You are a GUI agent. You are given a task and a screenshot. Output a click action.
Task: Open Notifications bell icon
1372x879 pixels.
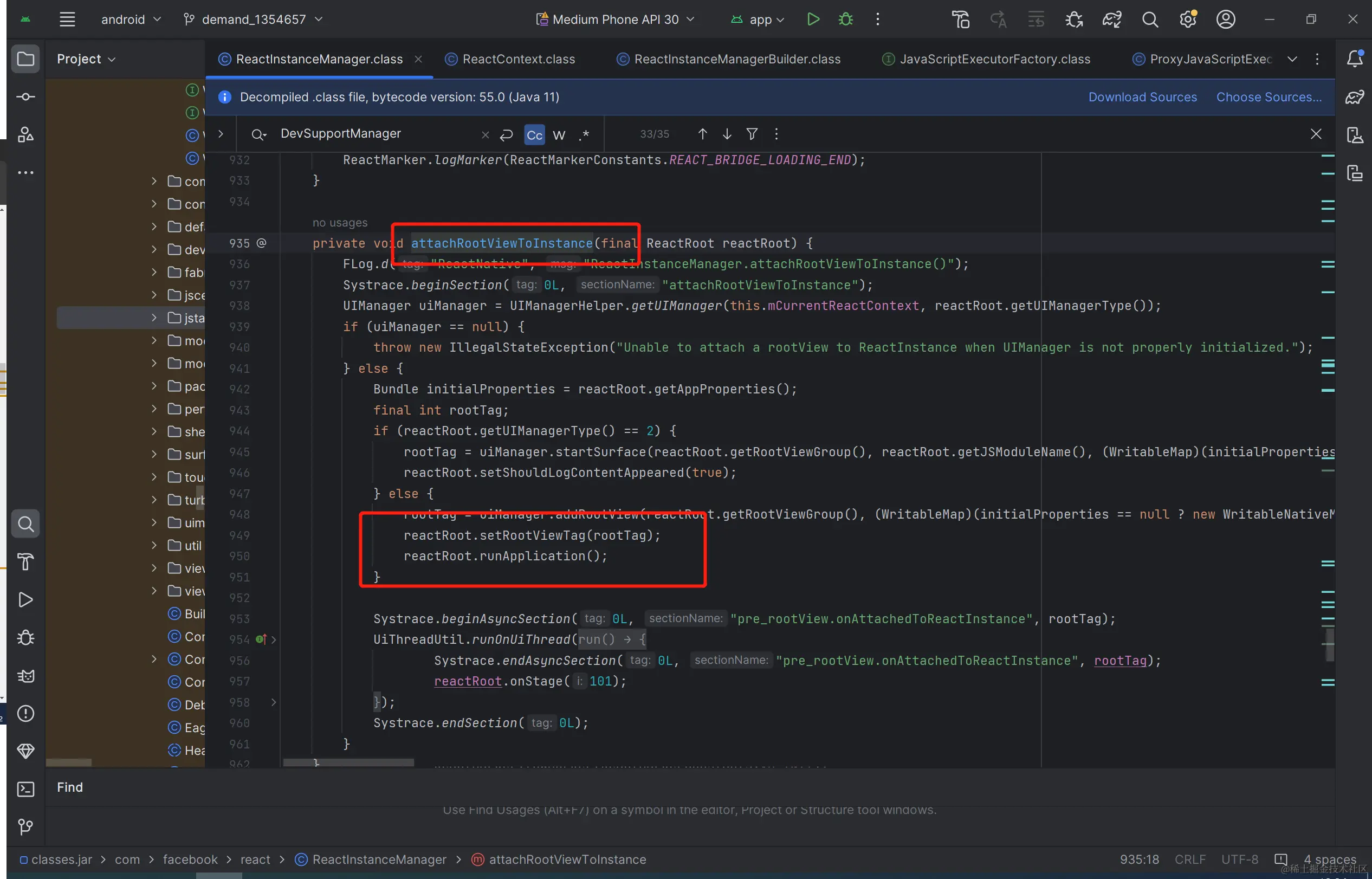(x=1354, y=59)
